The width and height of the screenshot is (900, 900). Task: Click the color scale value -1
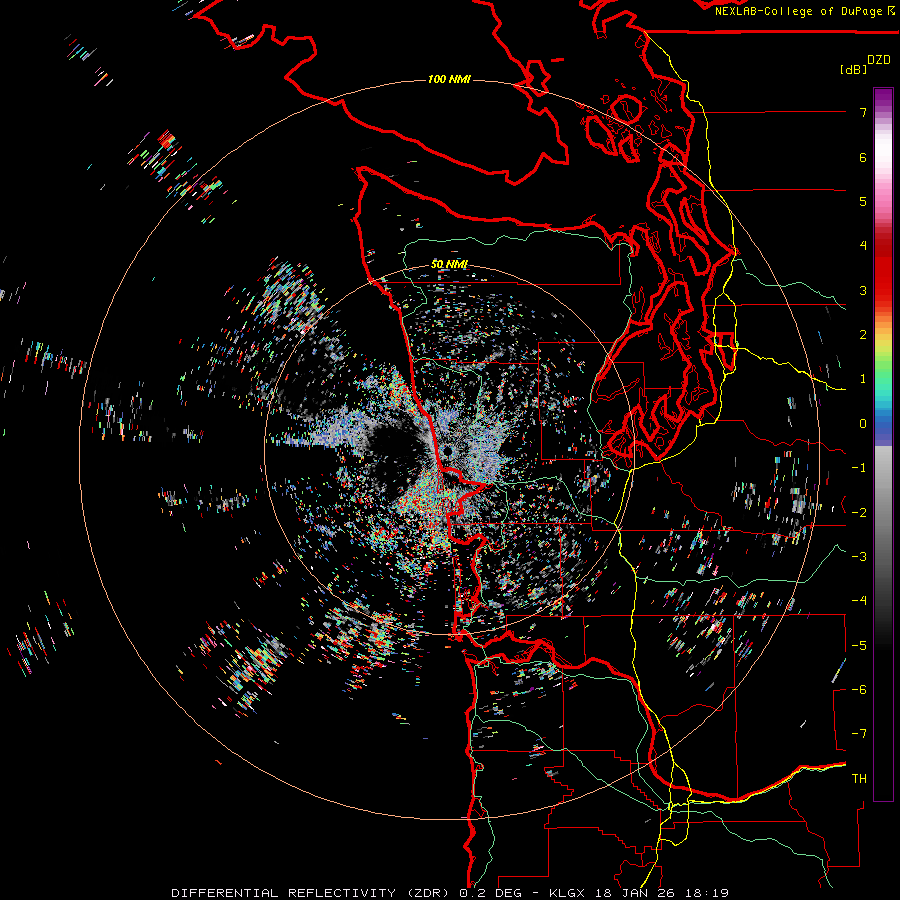(x=859, y=468)
